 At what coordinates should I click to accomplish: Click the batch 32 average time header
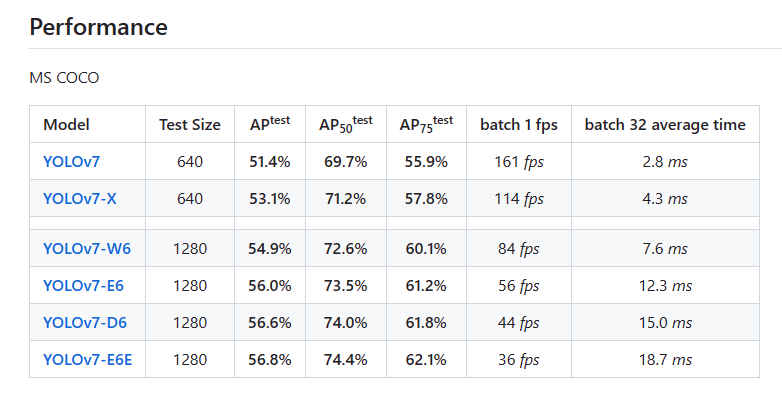[x=665, y=125]
